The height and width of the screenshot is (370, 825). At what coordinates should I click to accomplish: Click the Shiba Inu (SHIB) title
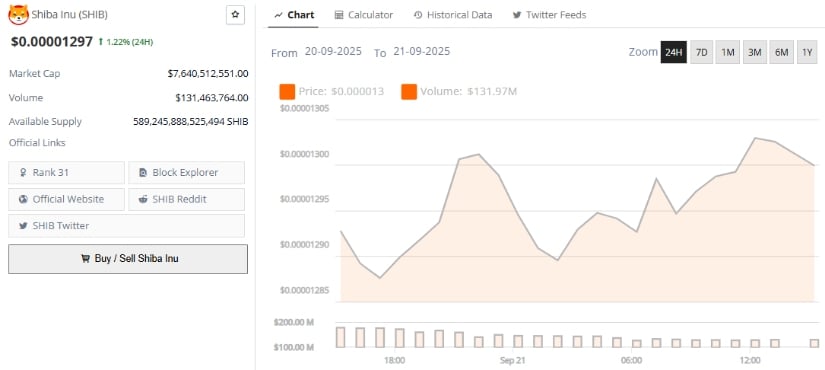pos(70,15)
